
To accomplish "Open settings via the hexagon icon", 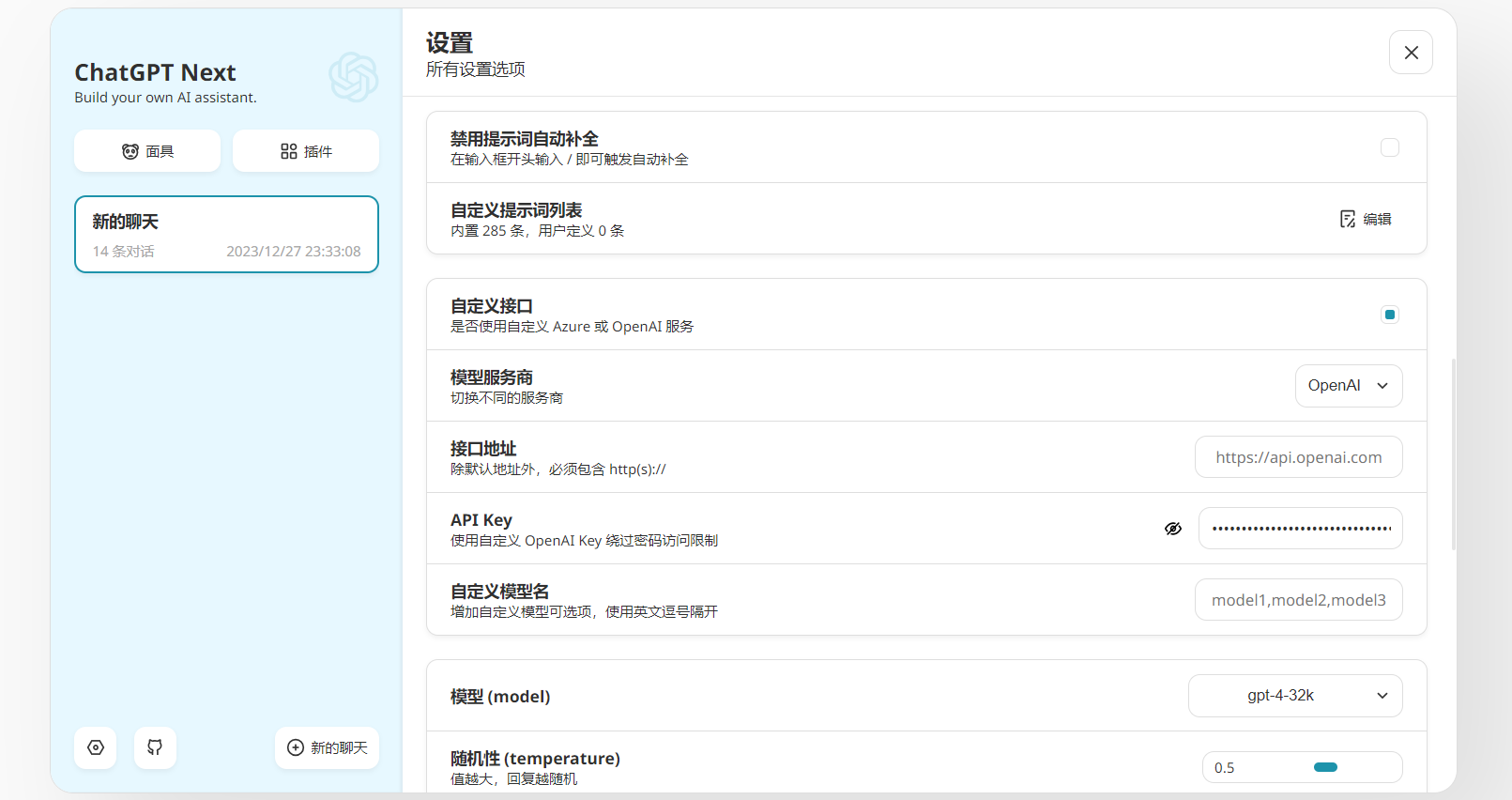I will (x=96, y=747).
